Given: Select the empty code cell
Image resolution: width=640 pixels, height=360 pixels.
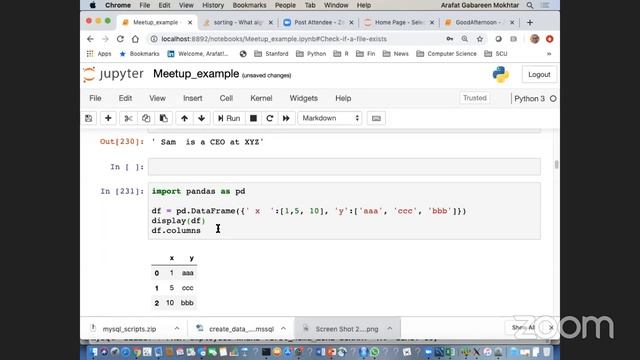Looking at the screenshot, I should (344, 167).
